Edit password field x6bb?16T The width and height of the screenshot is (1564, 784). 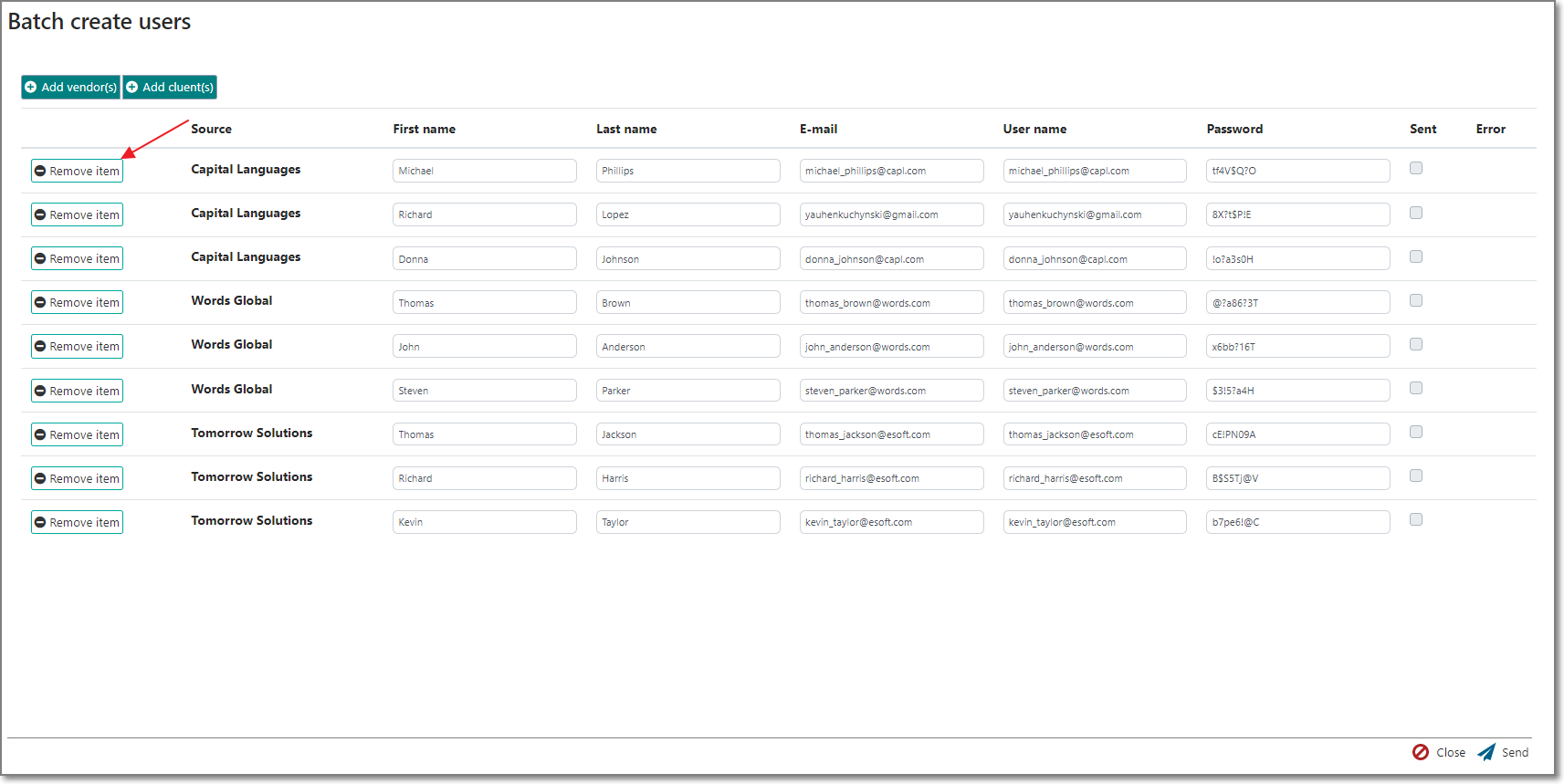(1298, 346)
